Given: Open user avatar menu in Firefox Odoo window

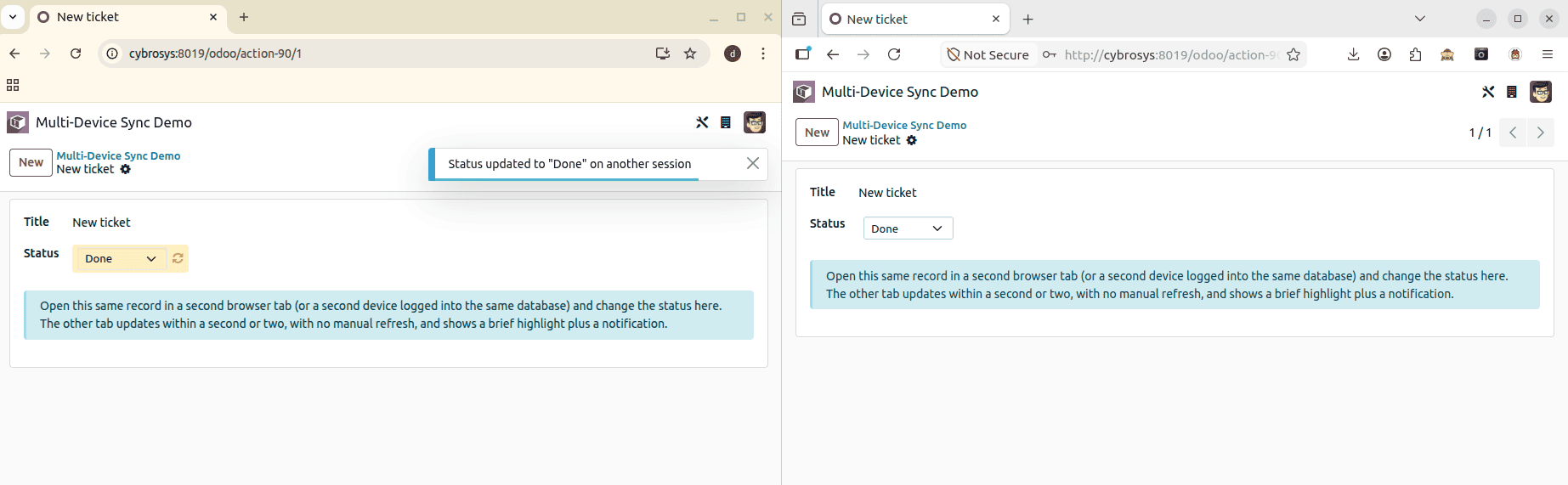Looking at the screenshot, I should tap(1541, 92).
